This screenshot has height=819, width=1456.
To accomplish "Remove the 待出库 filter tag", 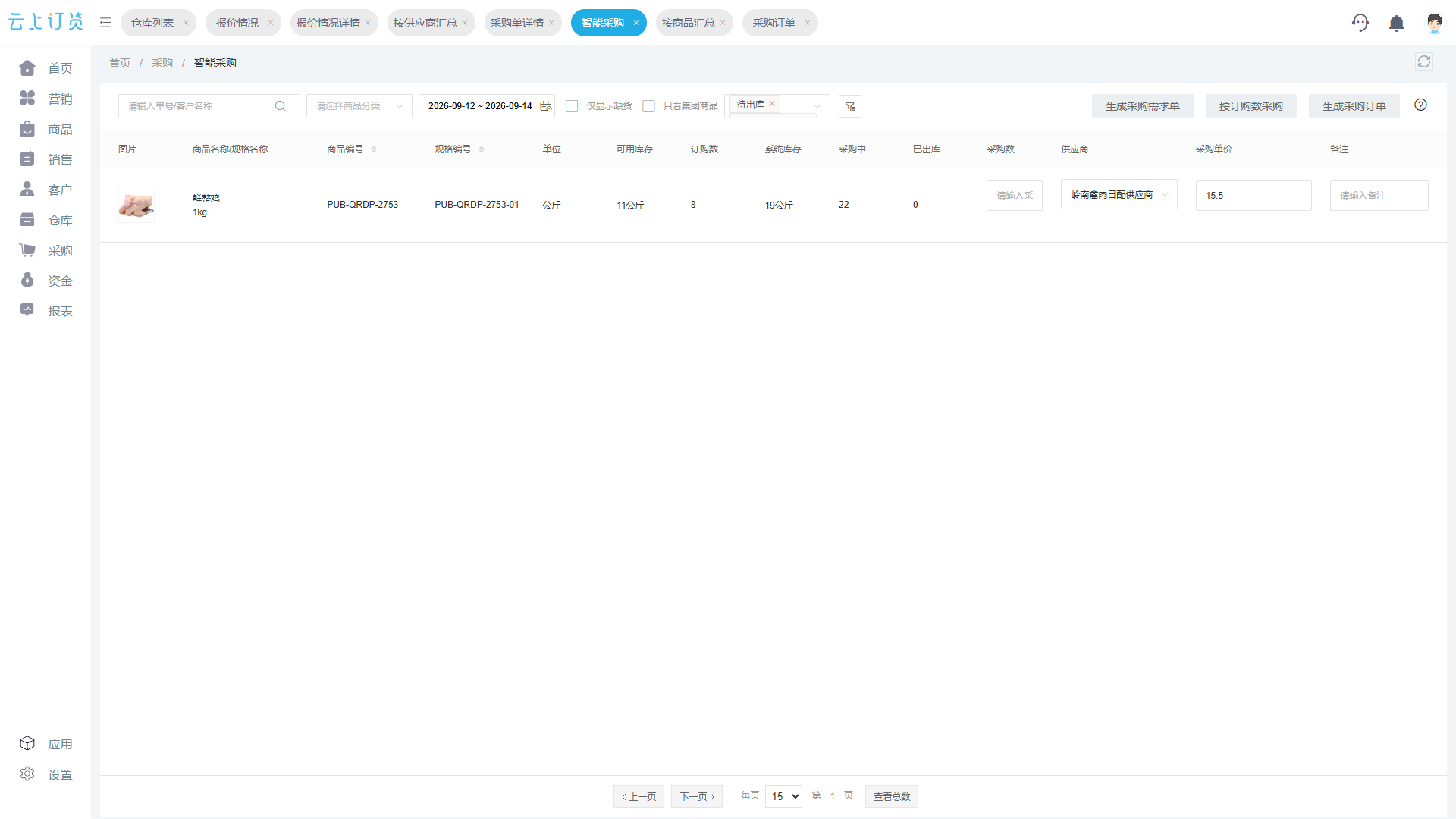I will click(772, 104).
